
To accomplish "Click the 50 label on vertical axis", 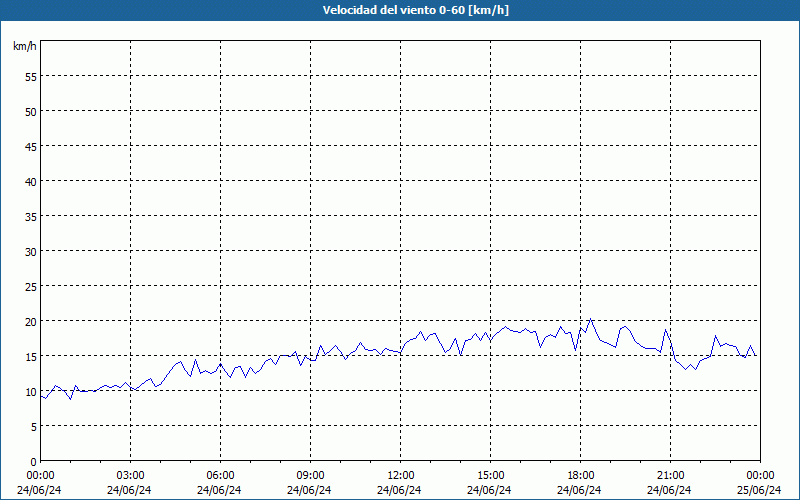I will (x=31, y=111).
